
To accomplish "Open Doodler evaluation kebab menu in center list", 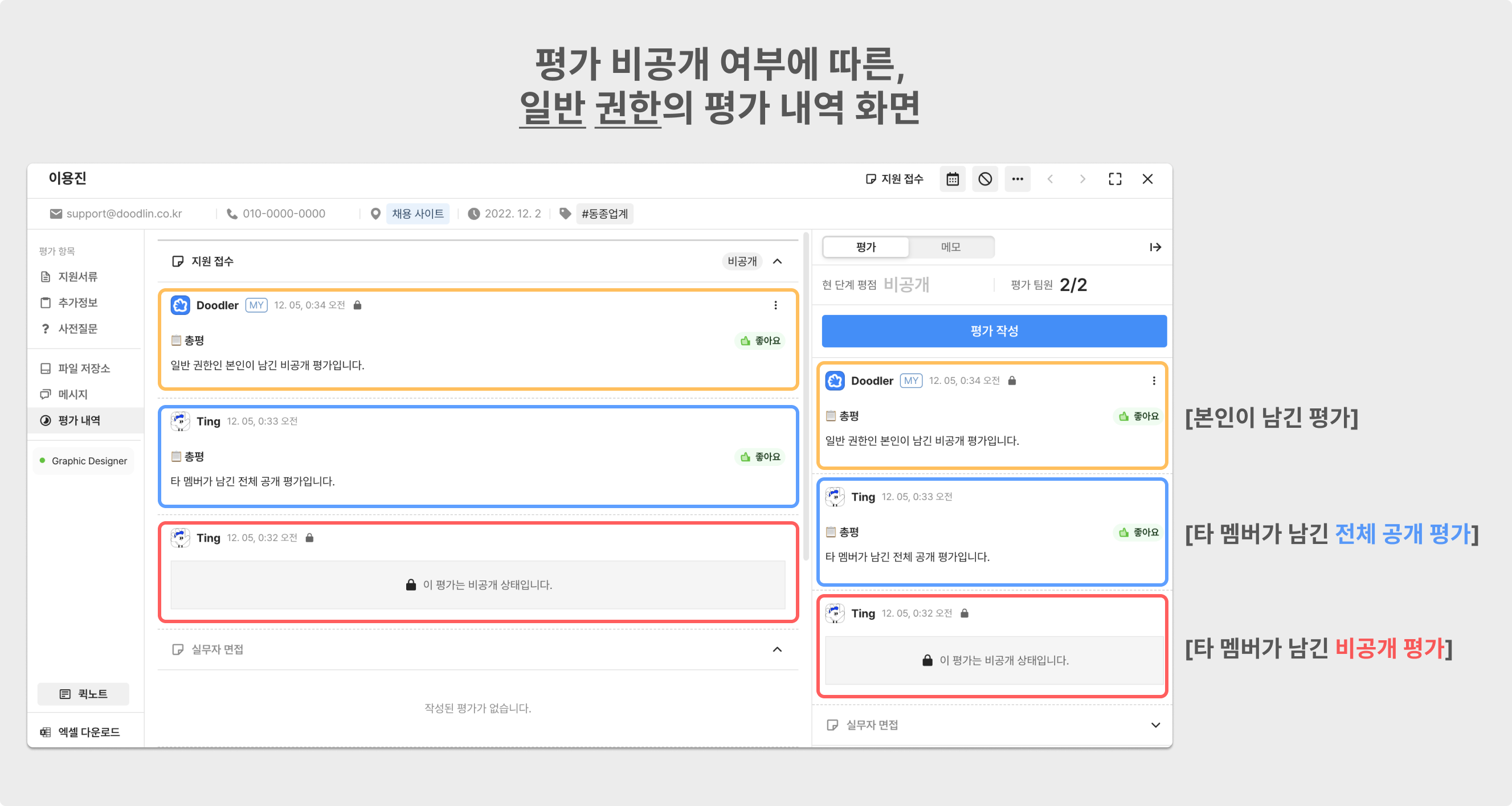I will [775, 305].
